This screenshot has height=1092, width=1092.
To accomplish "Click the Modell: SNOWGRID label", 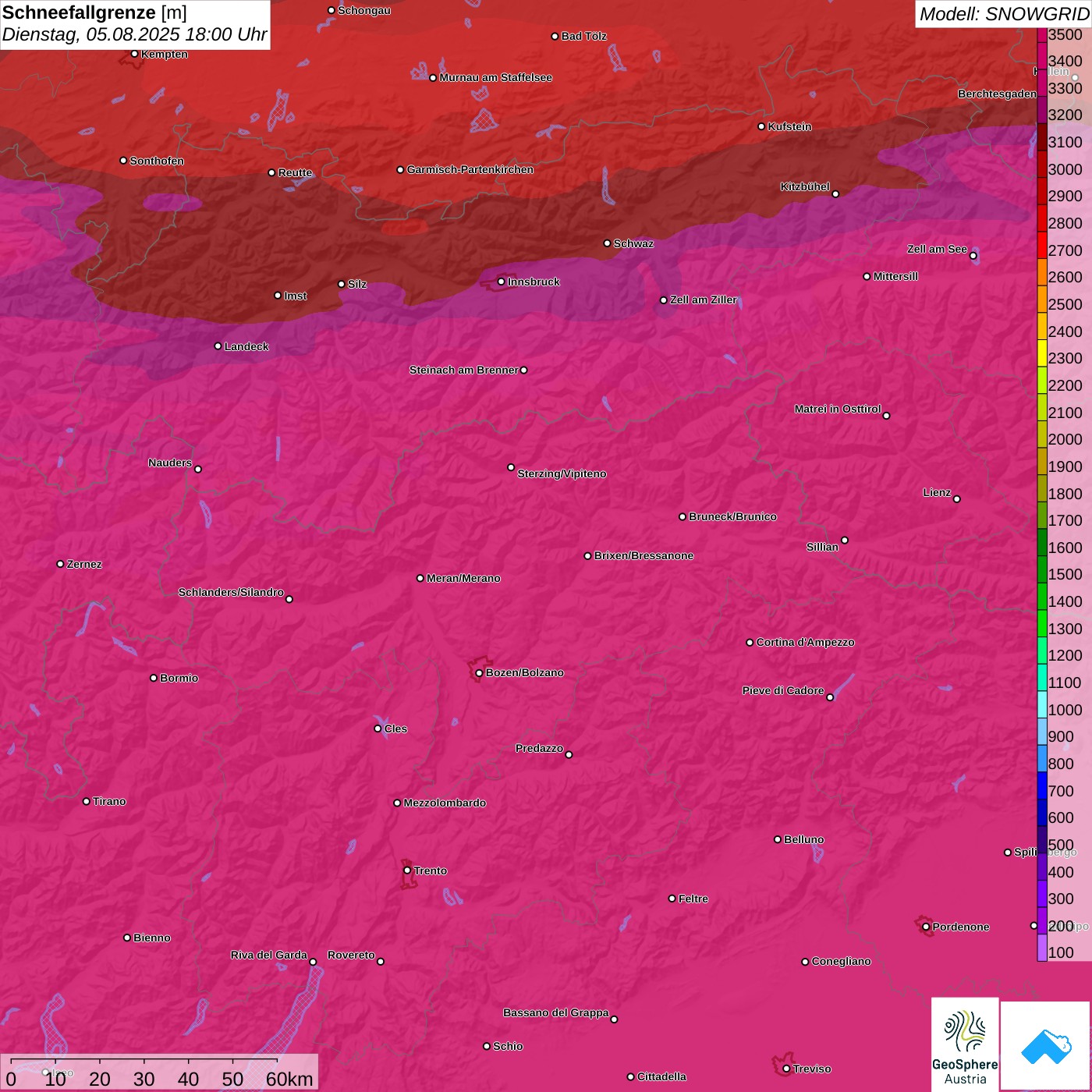I will click(x=1004, y=13).
